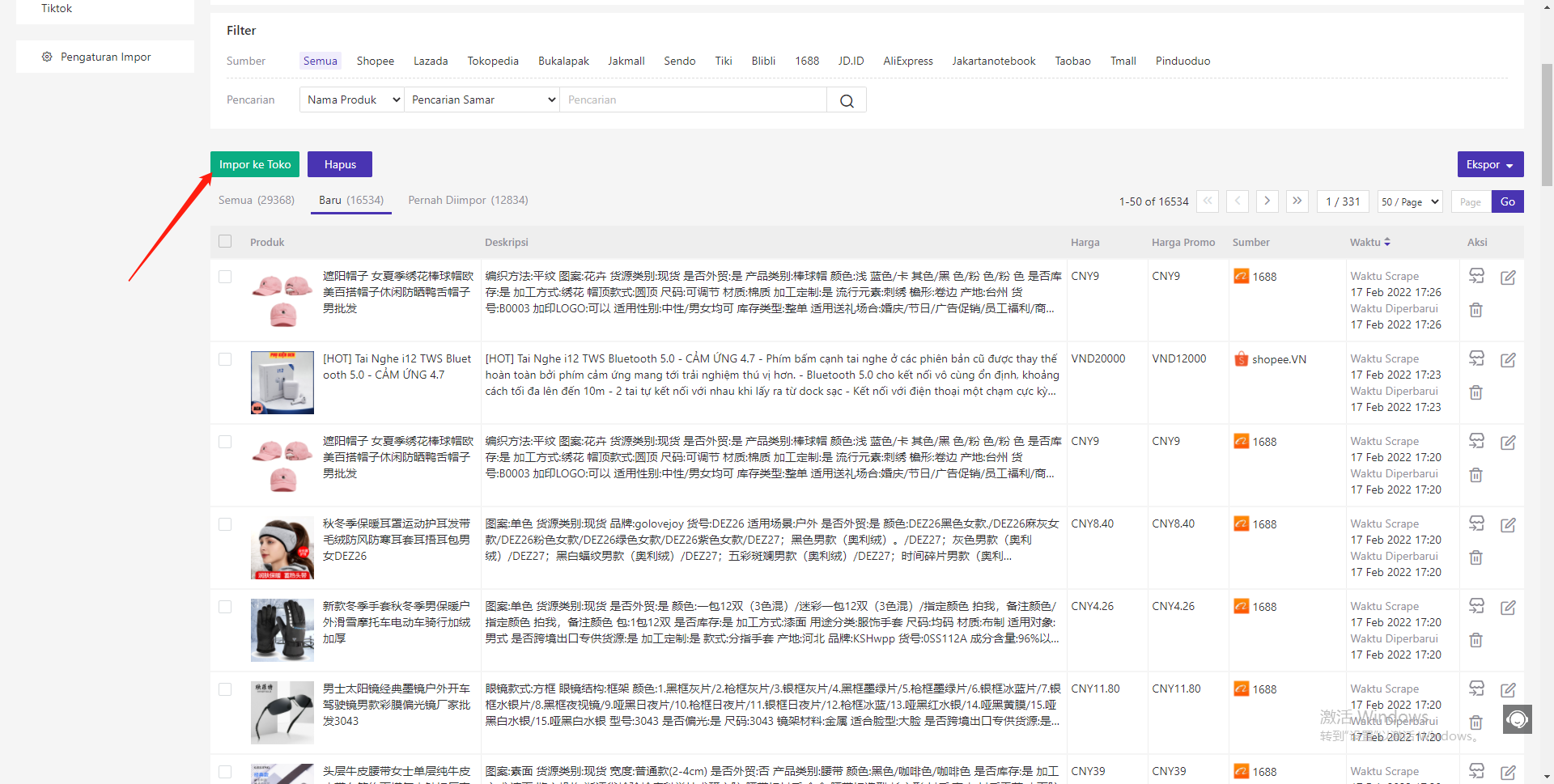The height and width of the screenshot is (784, 1554).
Task: Click the Pencarian search input field
Action: 693,100
